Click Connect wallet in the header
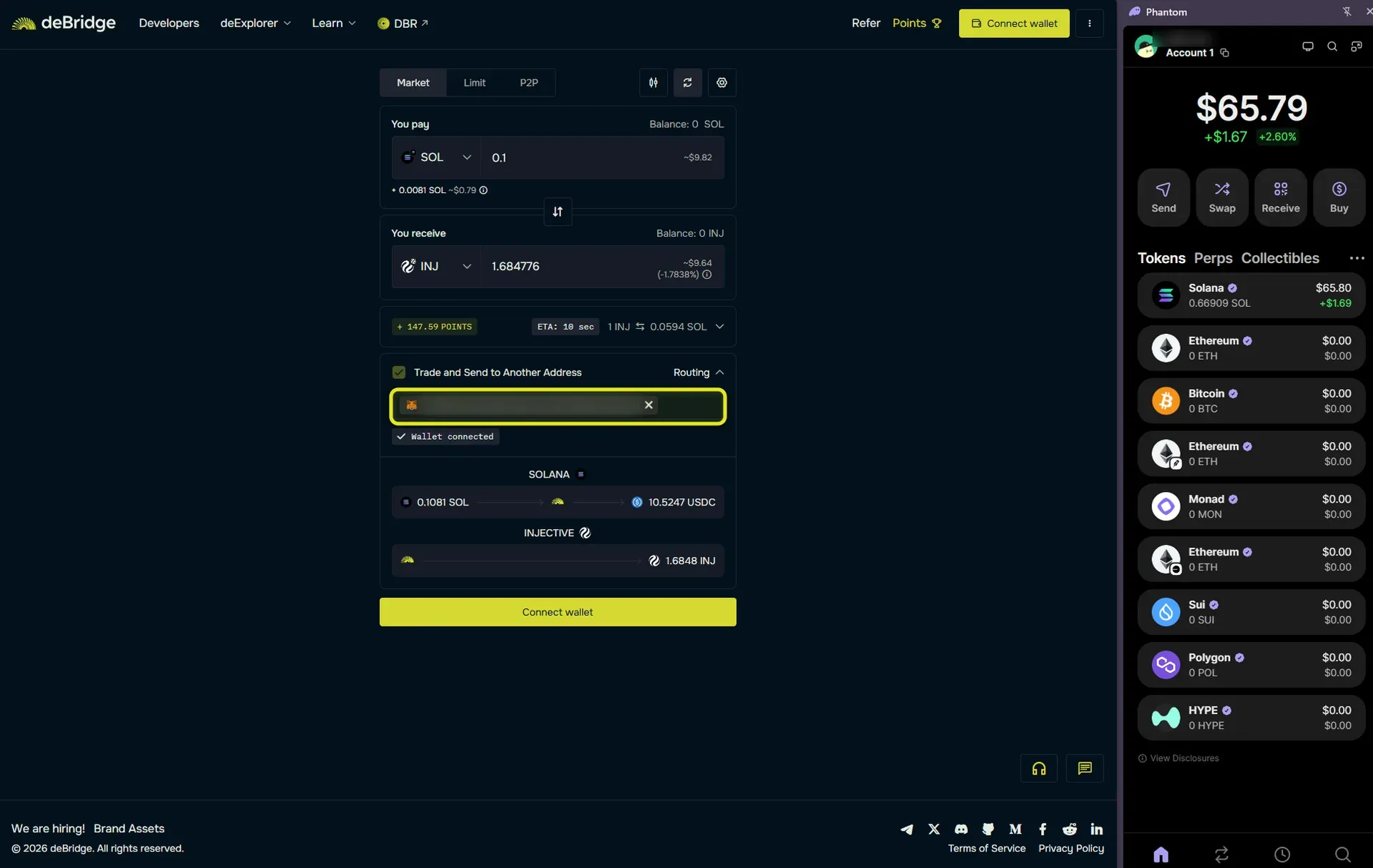This screenshot has height=868, width=1373. (x=1014, y=24)
